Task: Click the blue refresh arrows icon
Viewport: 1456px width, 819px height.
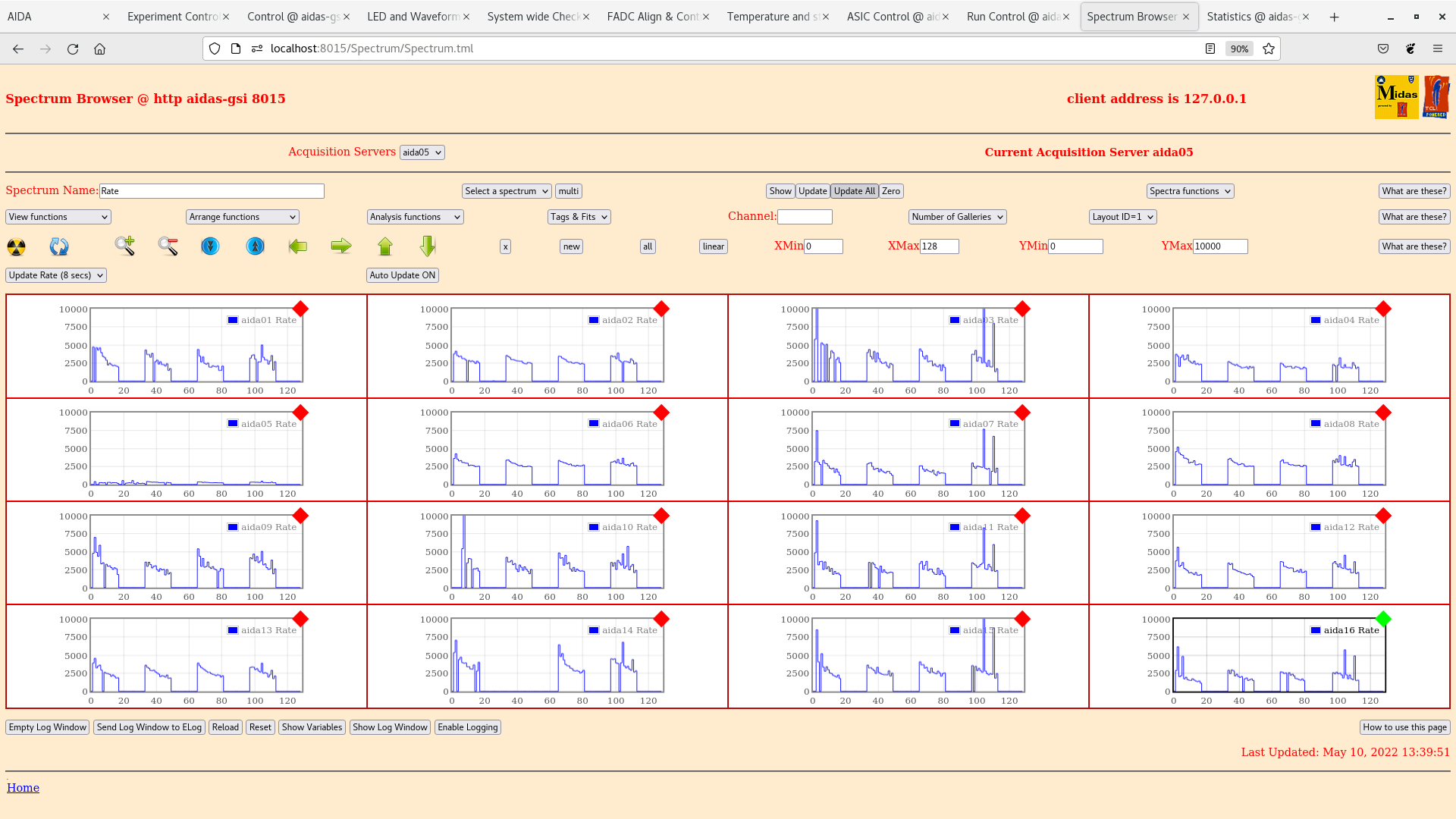Action: pyautogui.click(x=59, y=246)
